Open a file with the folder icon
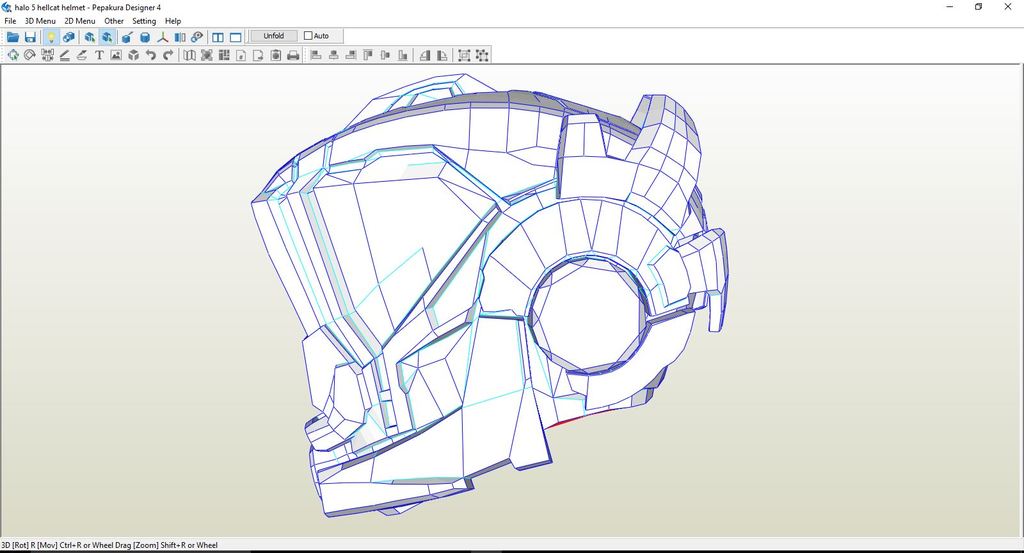Viewport: 1024px width, 553px height. (12, 37)
